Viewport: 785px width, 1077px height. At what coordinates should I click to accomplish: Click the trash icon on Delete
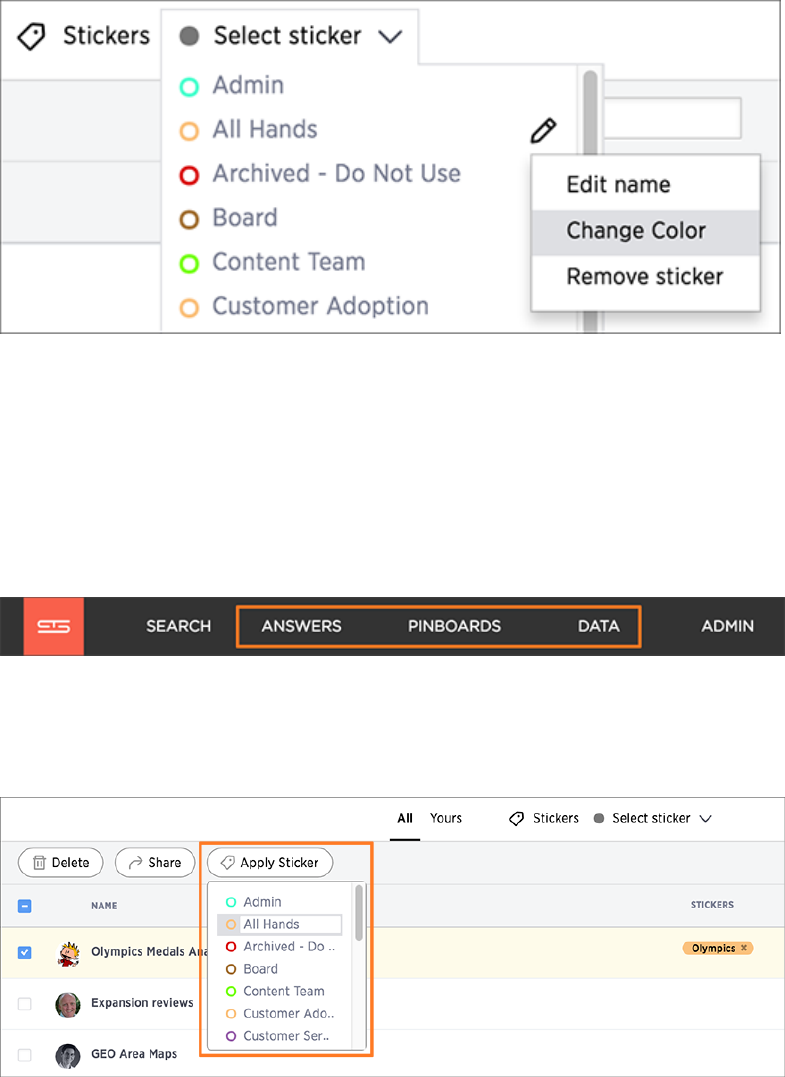coord(39,862)
